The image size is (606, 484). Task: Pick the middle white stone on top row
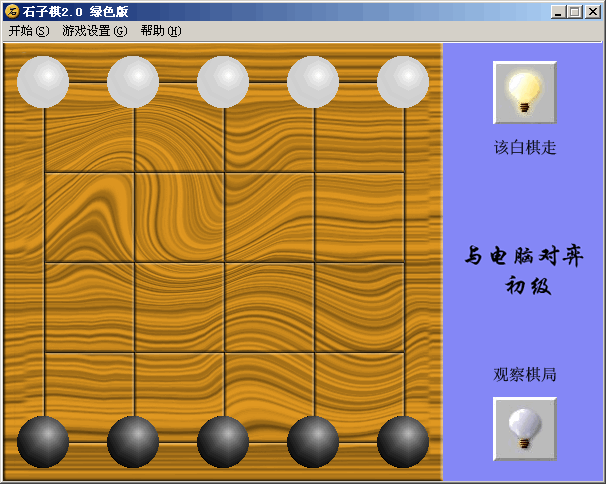[x=223, y=82]
